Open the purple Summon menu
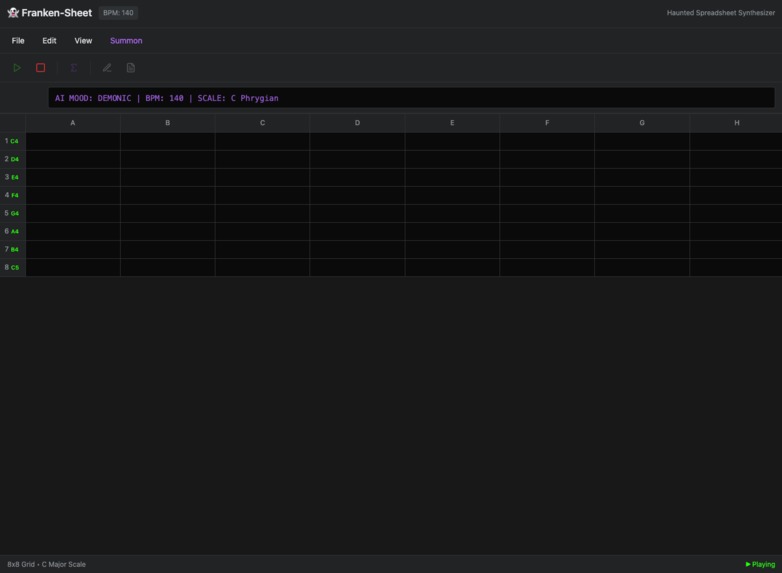This screenshot has height=573, width=782. tap(126, 41)
